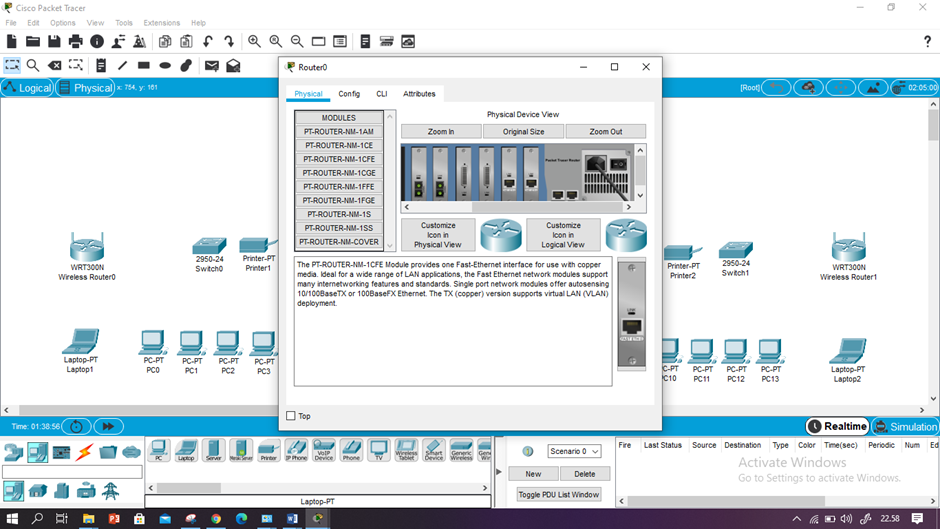Pick the TV device from palette
This screenshot has height=529, width=940.
[x=379, y=450]
